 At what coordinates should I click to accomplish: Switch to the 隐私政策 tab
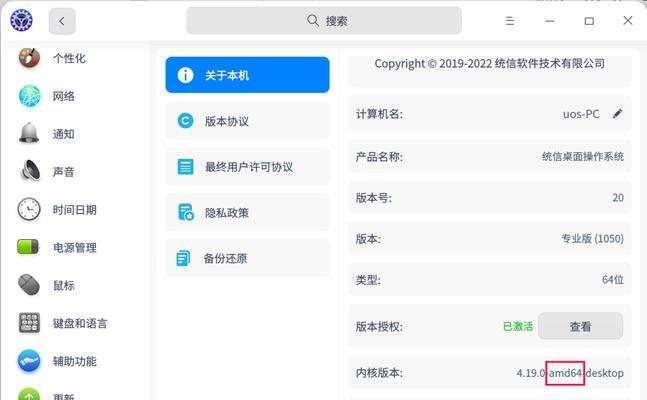coord(248,213)
